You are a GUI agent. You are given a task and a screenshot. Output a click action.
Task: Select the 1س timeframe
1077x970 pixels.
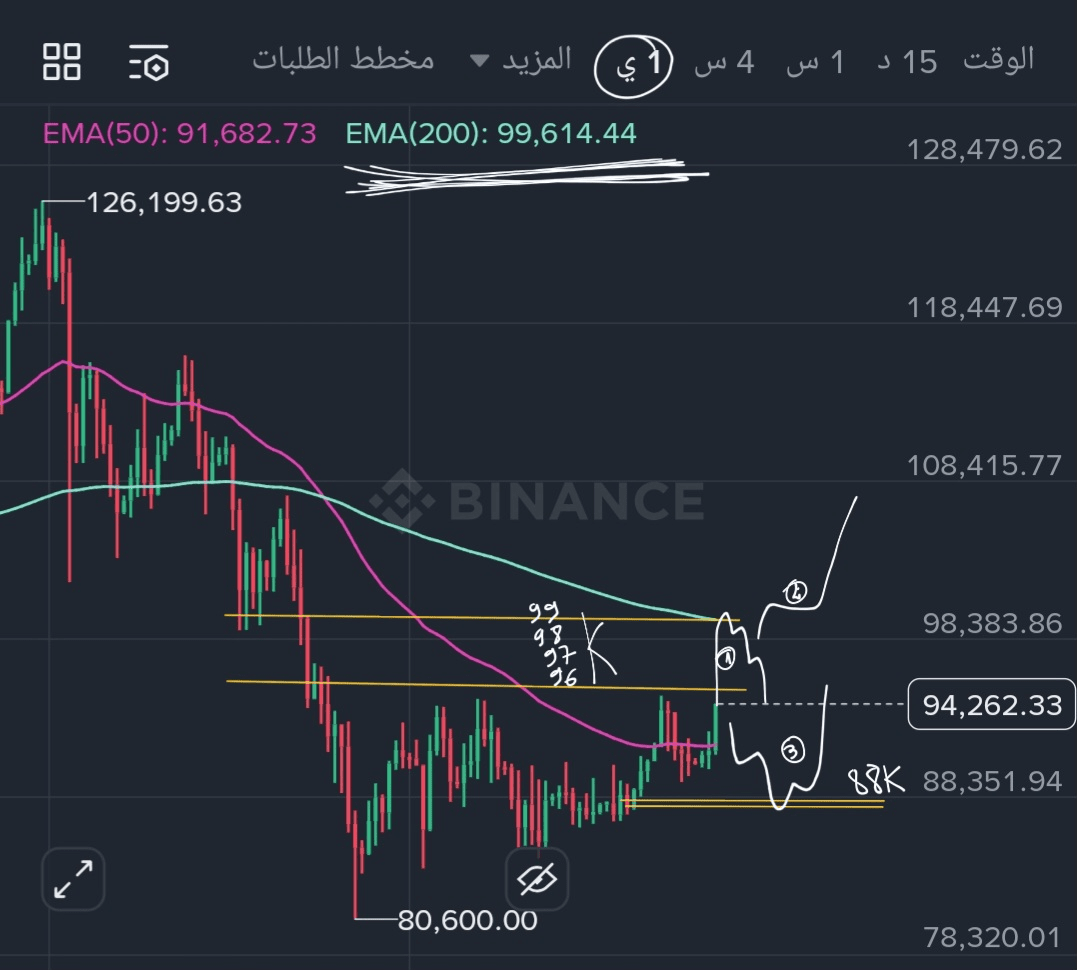click(816, 62)
